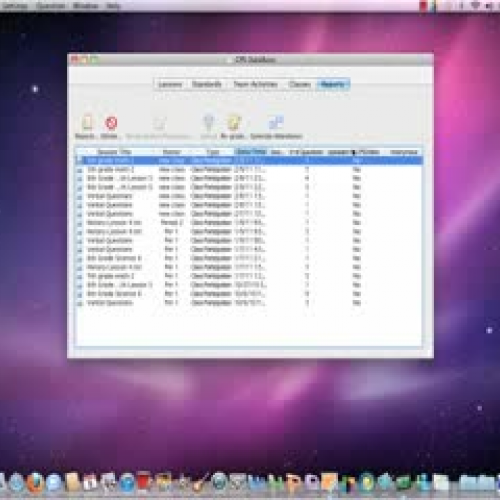Select the '7th grade math 2' session row

click(249, 276)
